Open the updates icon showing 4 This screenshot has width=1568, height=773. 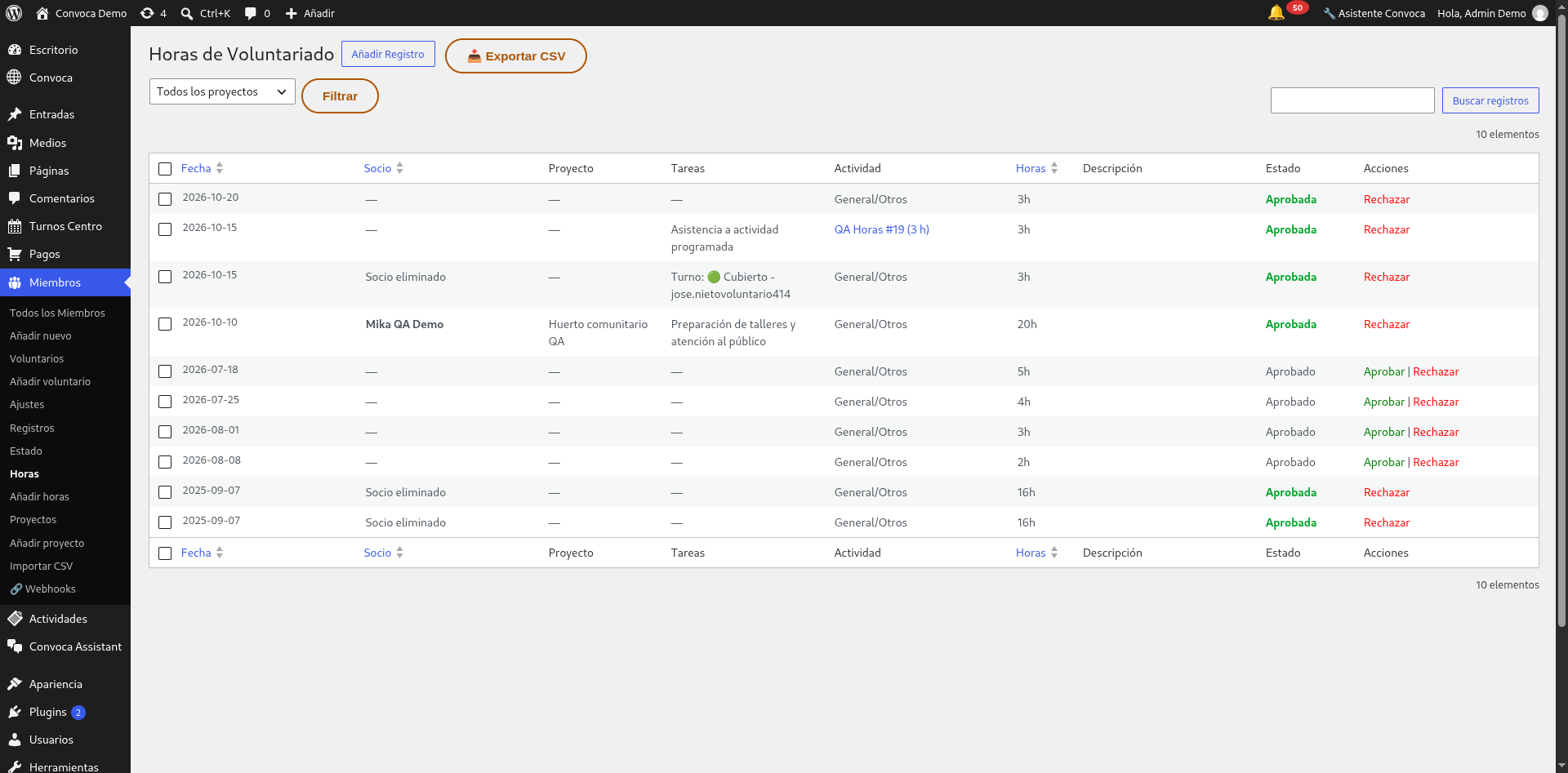point(147,13)
